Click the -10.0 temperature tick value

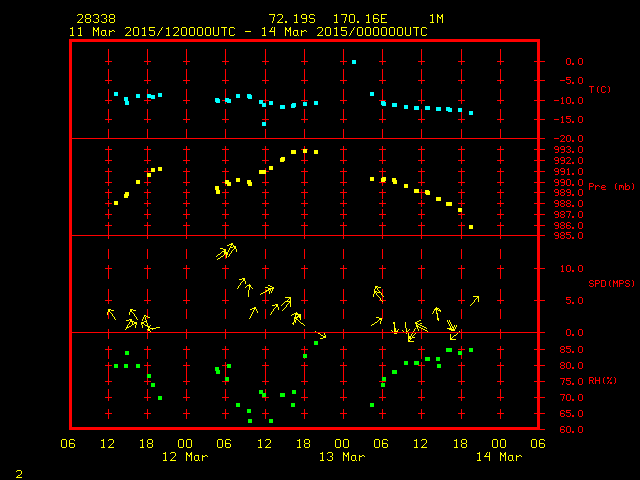coord(568,100)
